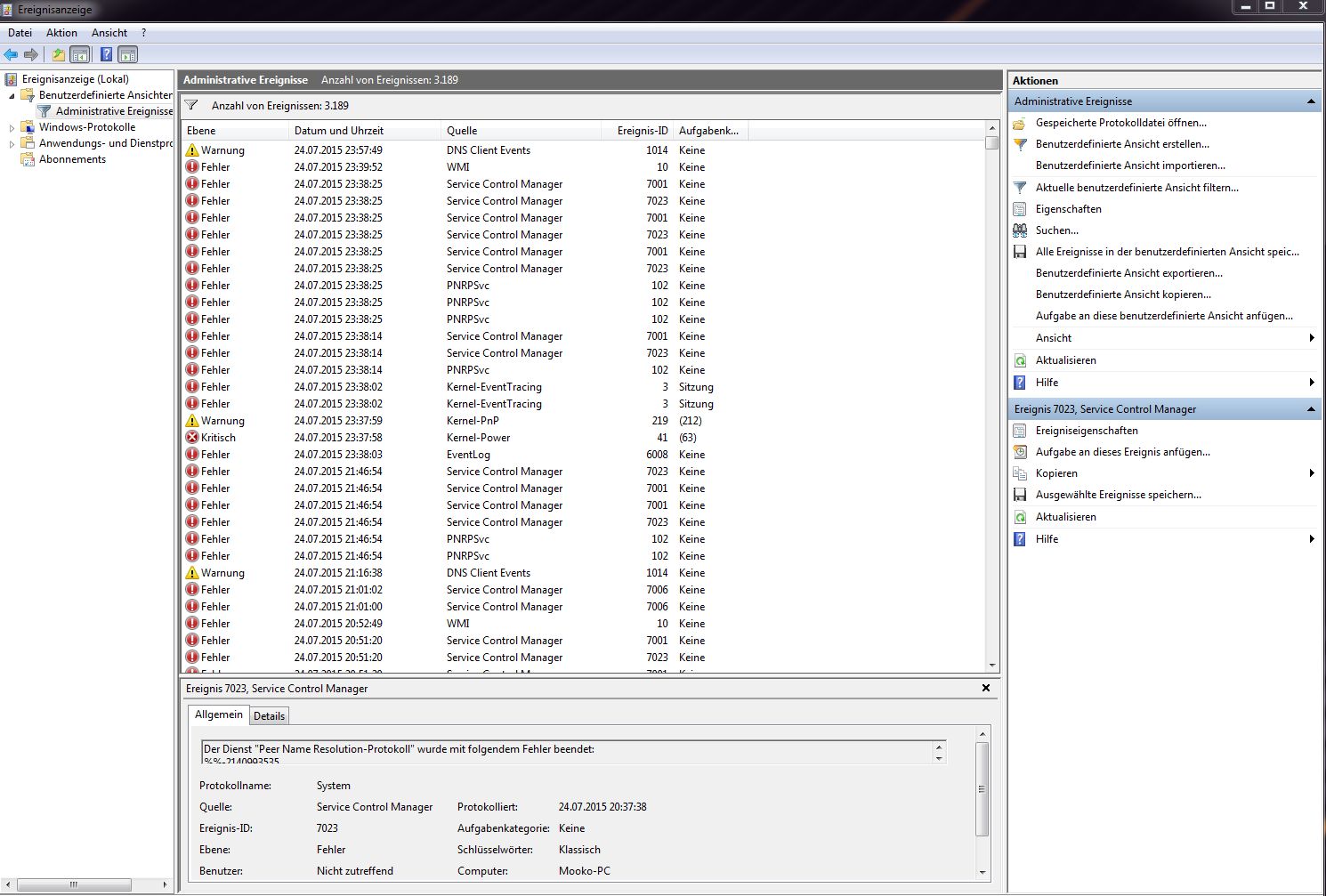Click Ereigniseigenschaften in the actions pane
This screenshot has height=896, width=1326.
coord(1086,431)
